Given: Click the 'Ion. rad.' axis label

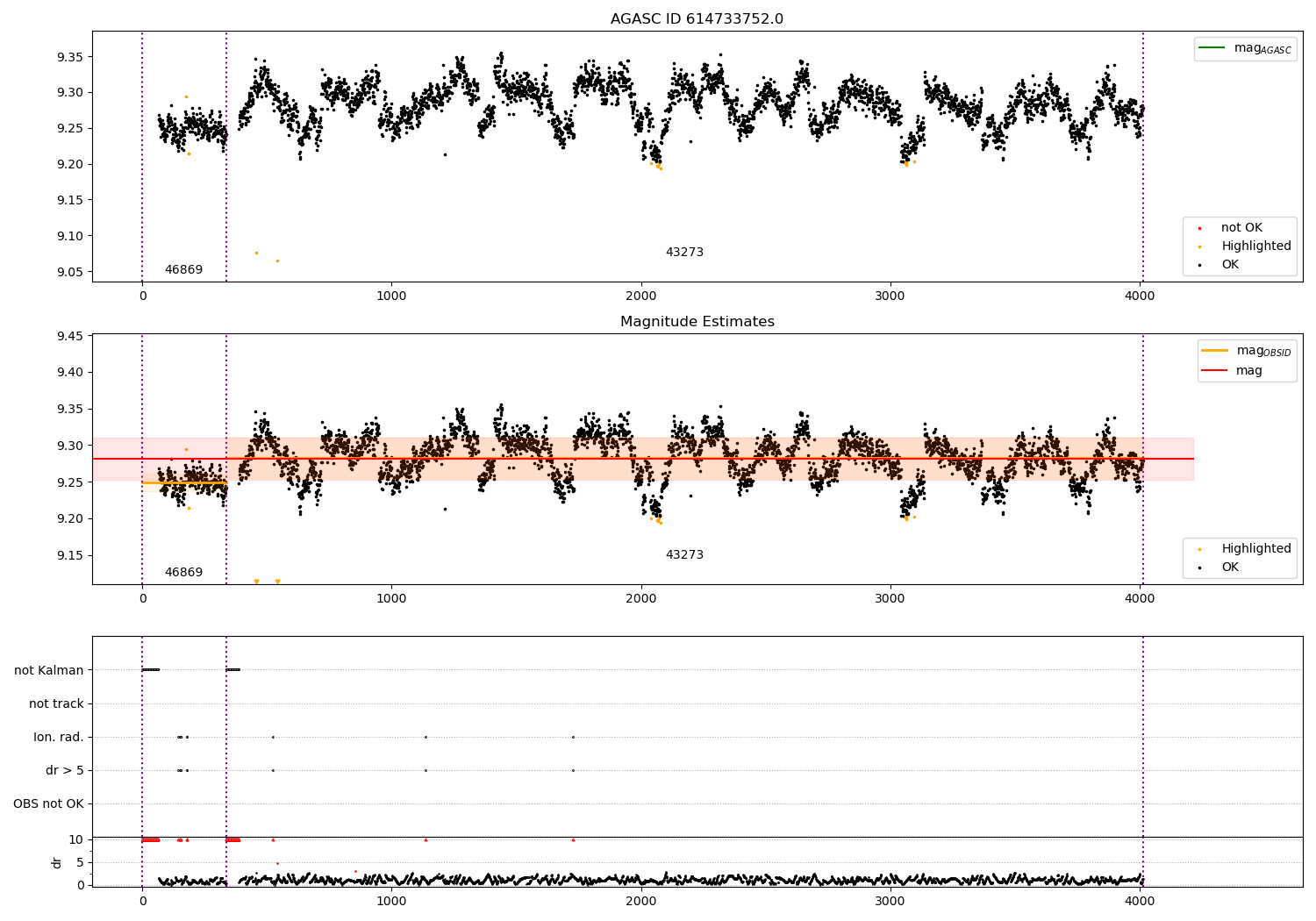Looking at the screenshot, I should tap(59, 738).
